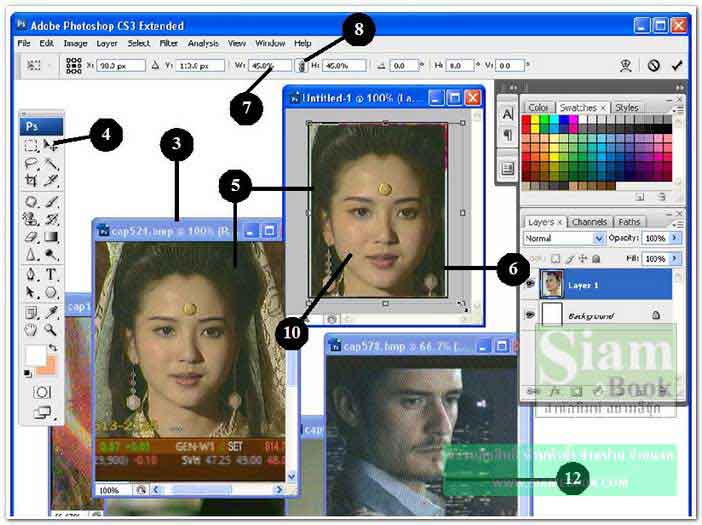Select the History Brush tool
This screenshot has height=525, width=702.
51,219
